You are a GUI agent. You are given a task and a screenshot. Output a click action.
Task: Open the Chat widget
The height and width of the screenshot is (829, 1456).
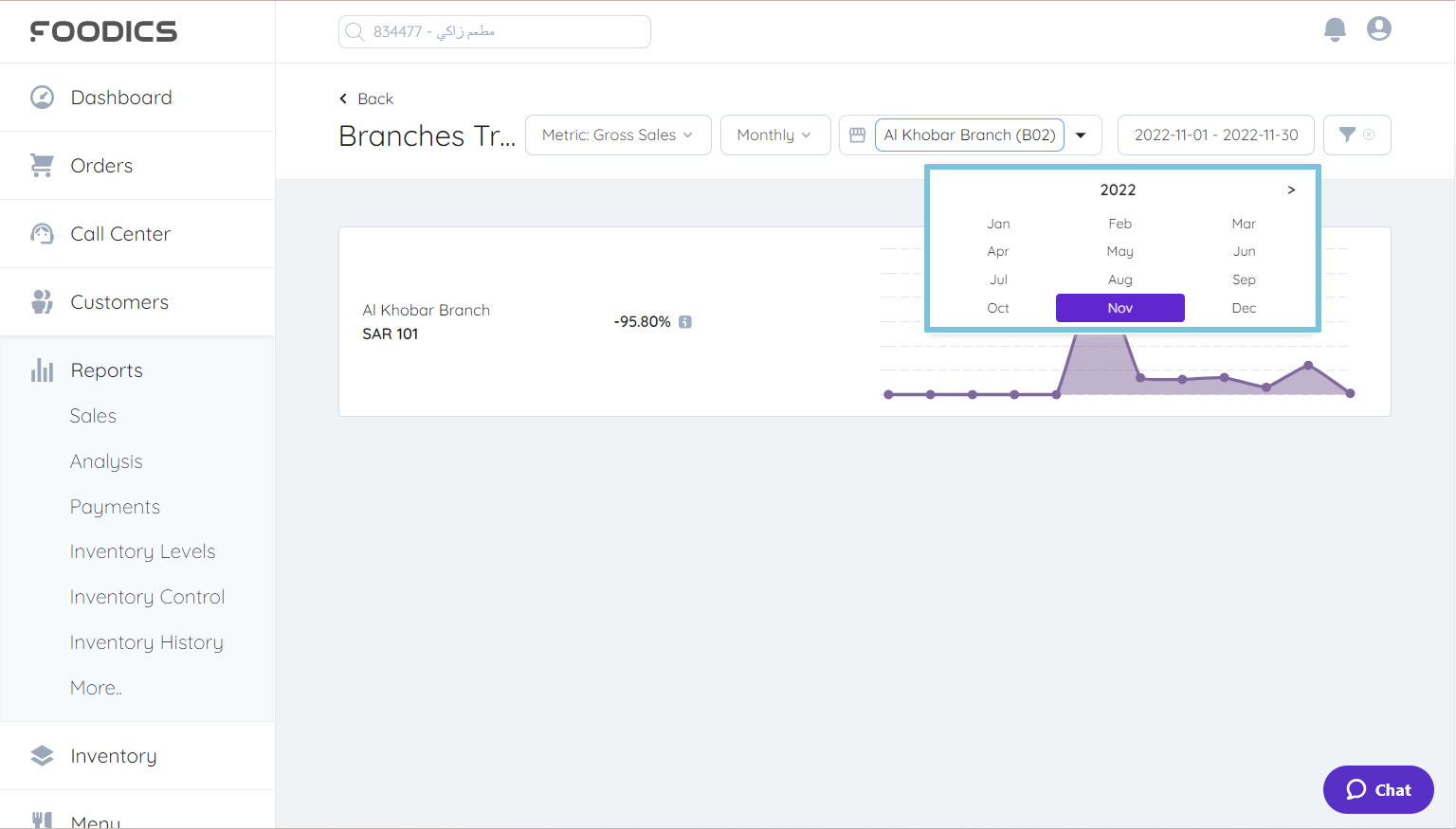[1378, 789]
